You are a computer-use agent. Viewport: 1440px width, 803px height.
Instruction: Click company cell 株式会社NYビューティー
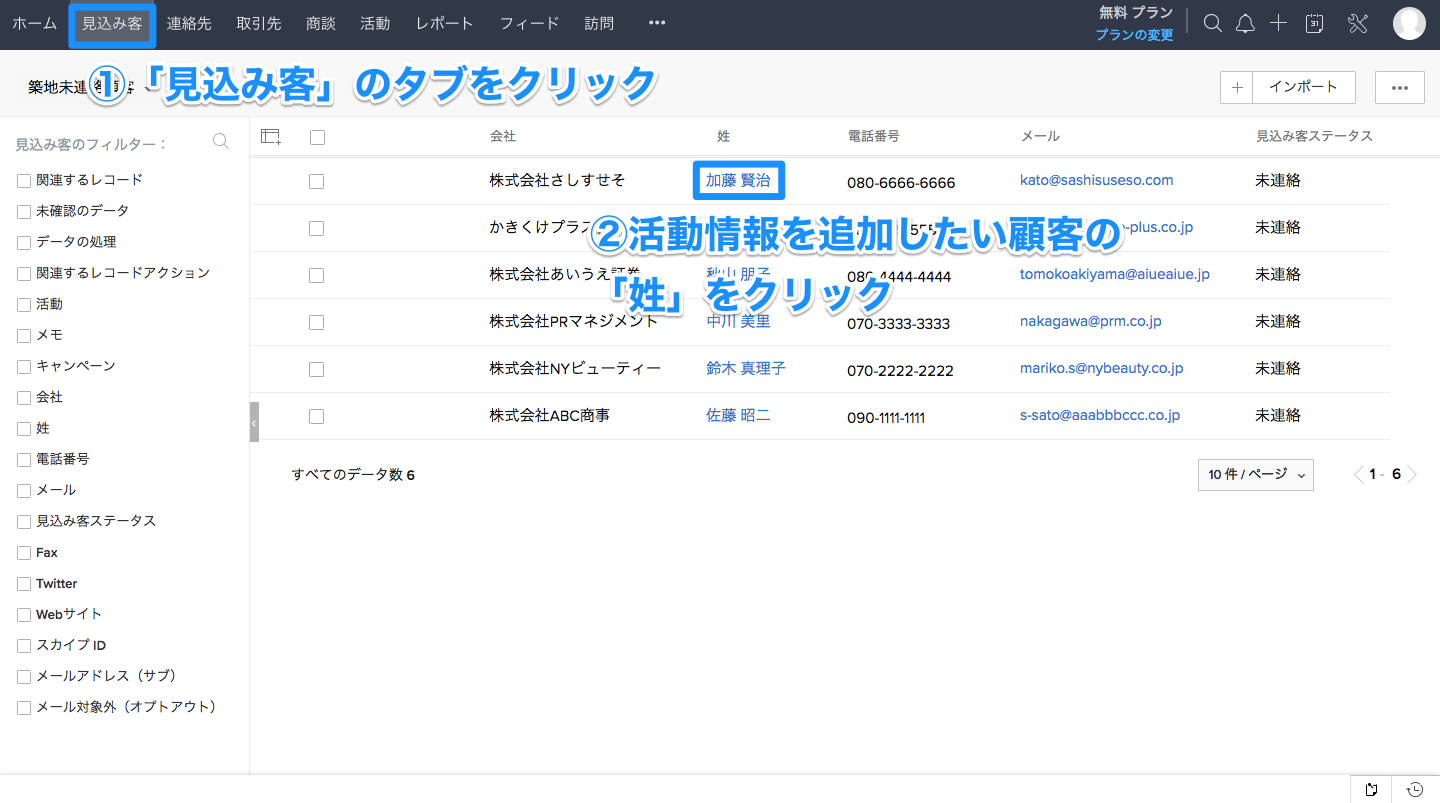pos(575,368)
